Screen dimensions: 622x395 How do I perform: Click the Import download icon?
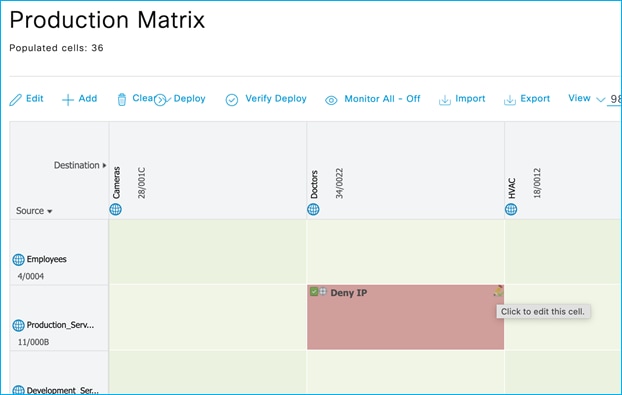click(x=445, y=100)
